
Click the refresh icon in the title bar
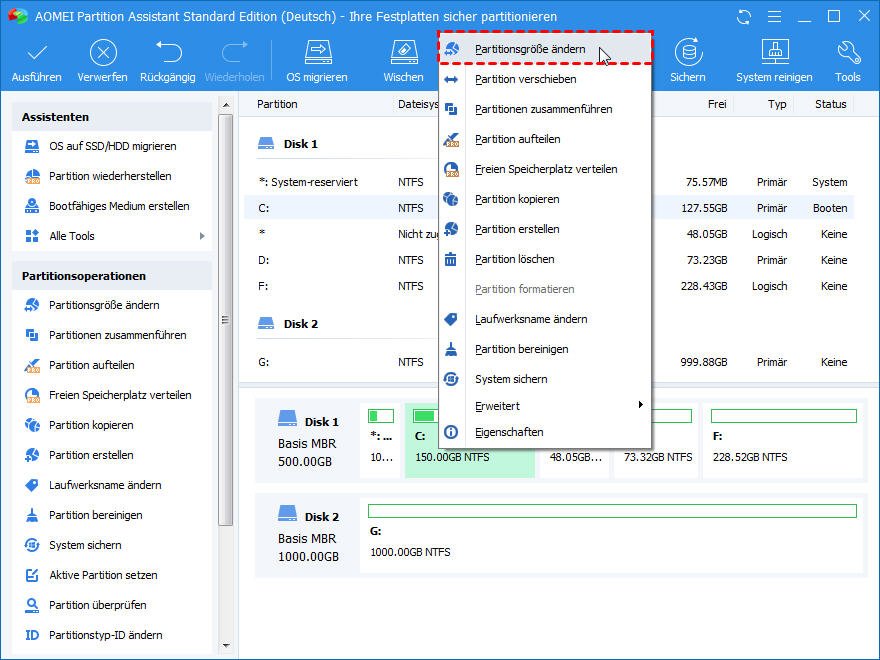point(744,17)
